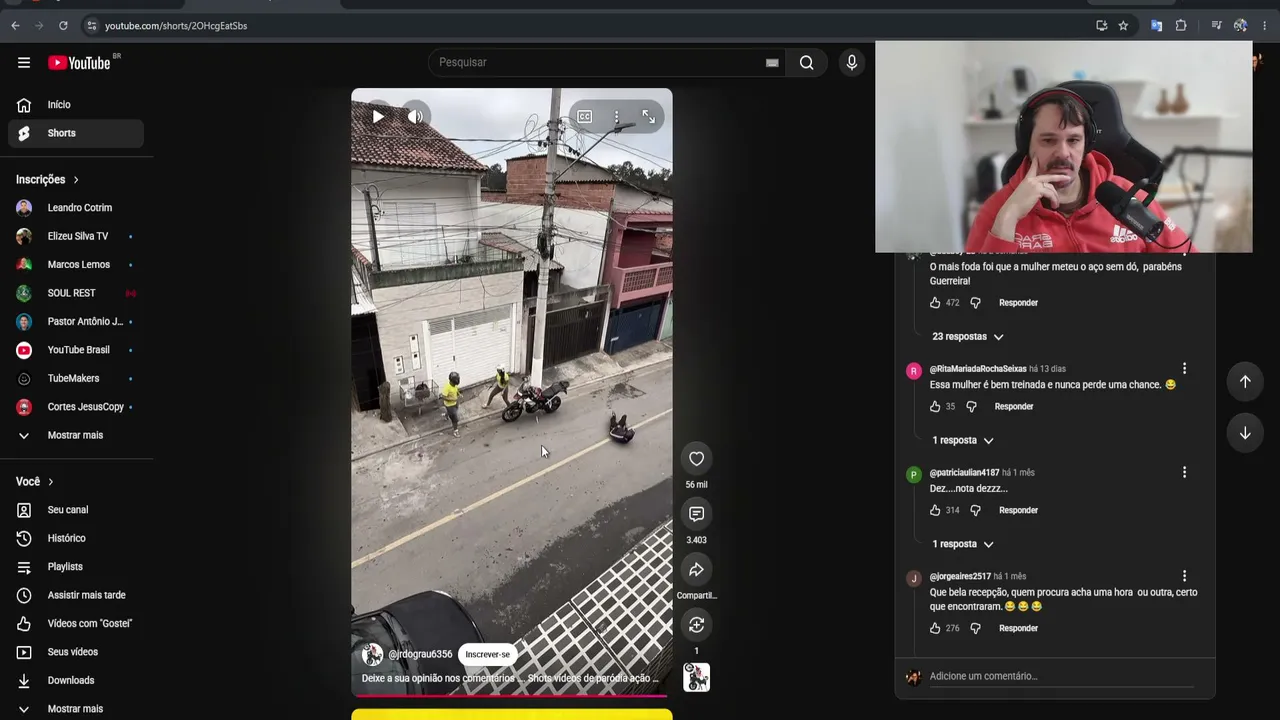Reply to the patriciaulian4187 comment
Viewport: 1280px width, 720px height.
(x=1018, y=511)
